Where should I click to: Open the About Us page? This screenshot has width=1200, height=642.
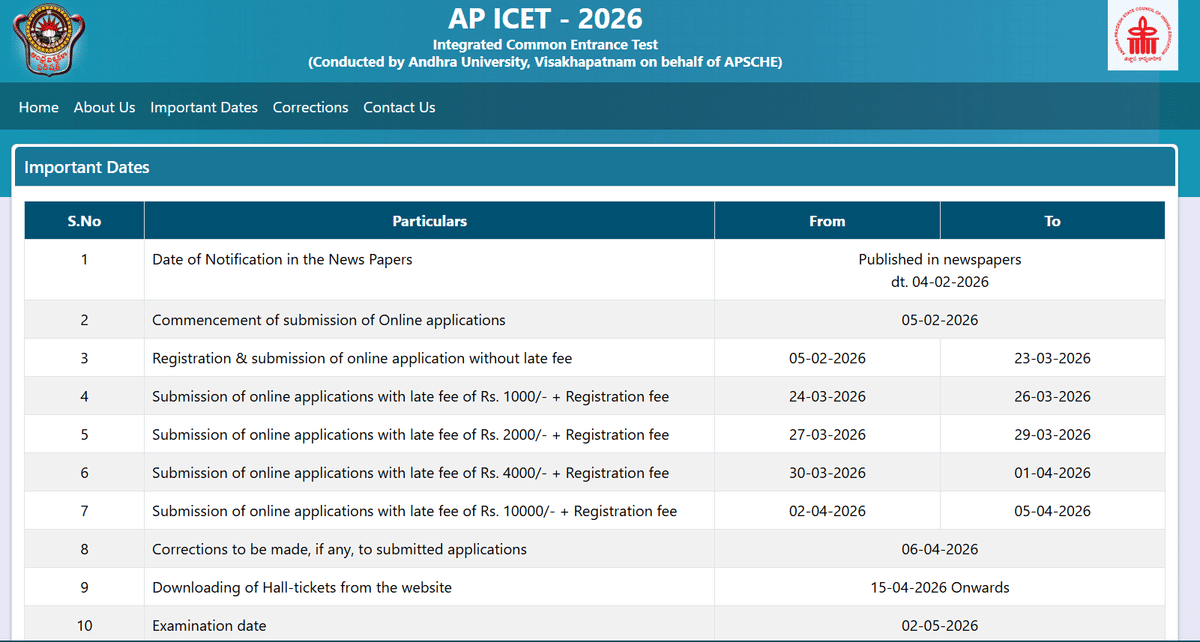click(x=104, y=106)
